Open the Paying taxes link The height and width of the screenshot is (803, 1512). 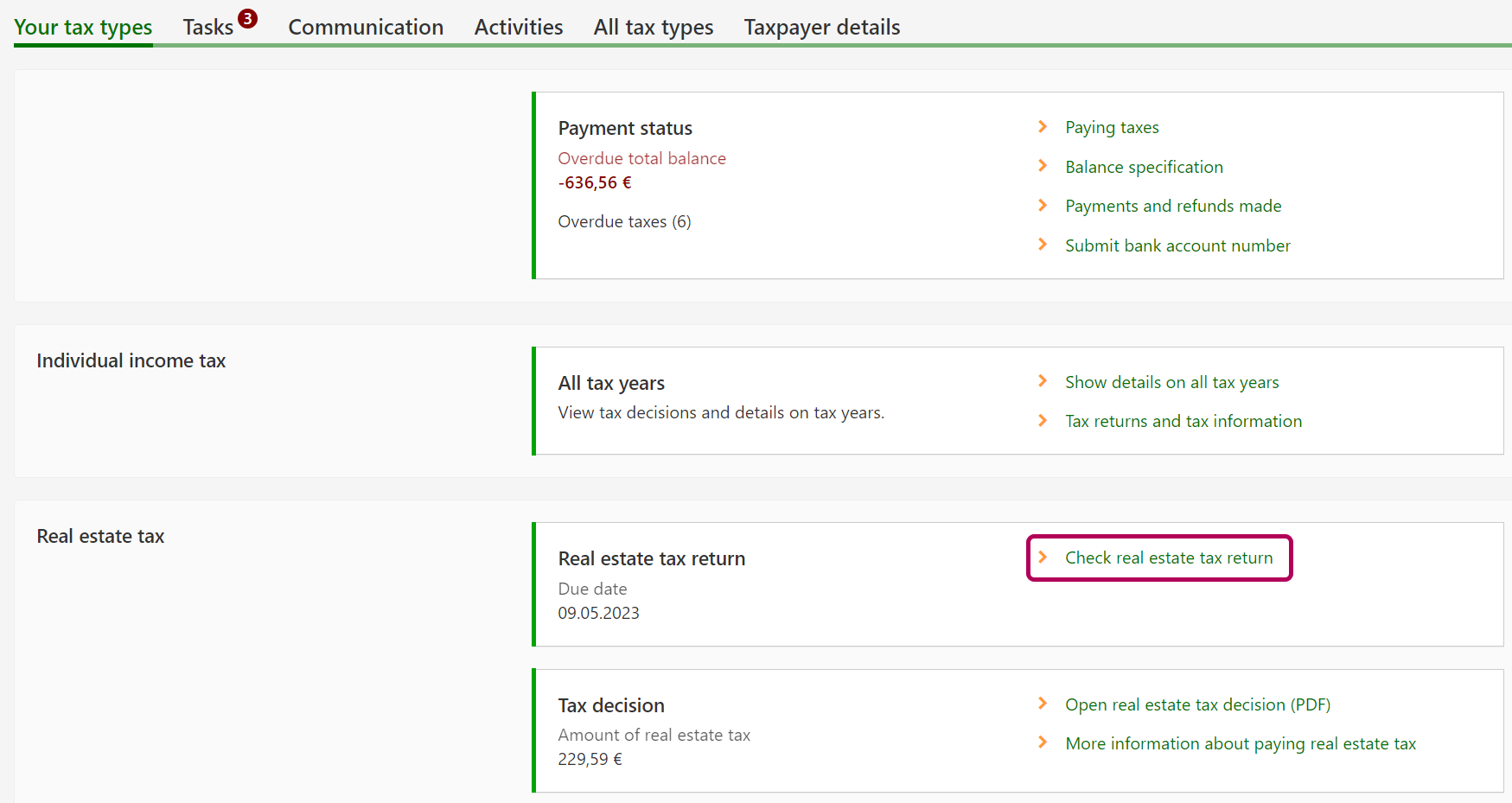click(x=1112, y=128)
